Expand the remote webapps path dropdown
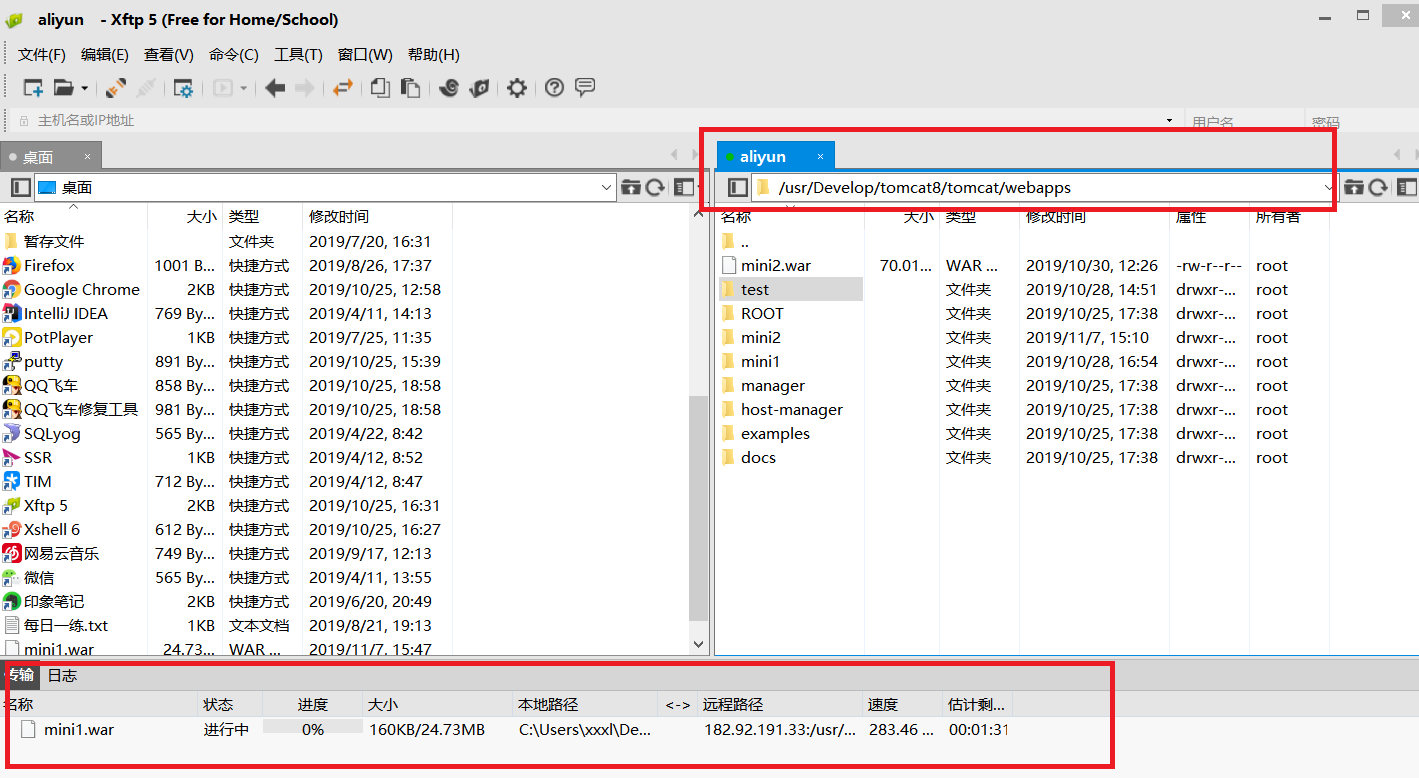This screenshot has height=778, width=1419. click(x=1329, y=187)
